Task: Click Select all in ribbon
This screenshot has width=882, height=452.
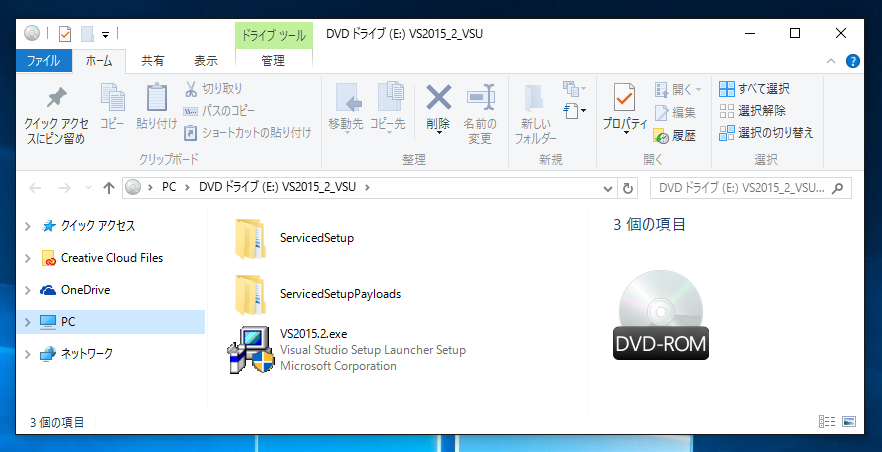Action: [754, 89]
